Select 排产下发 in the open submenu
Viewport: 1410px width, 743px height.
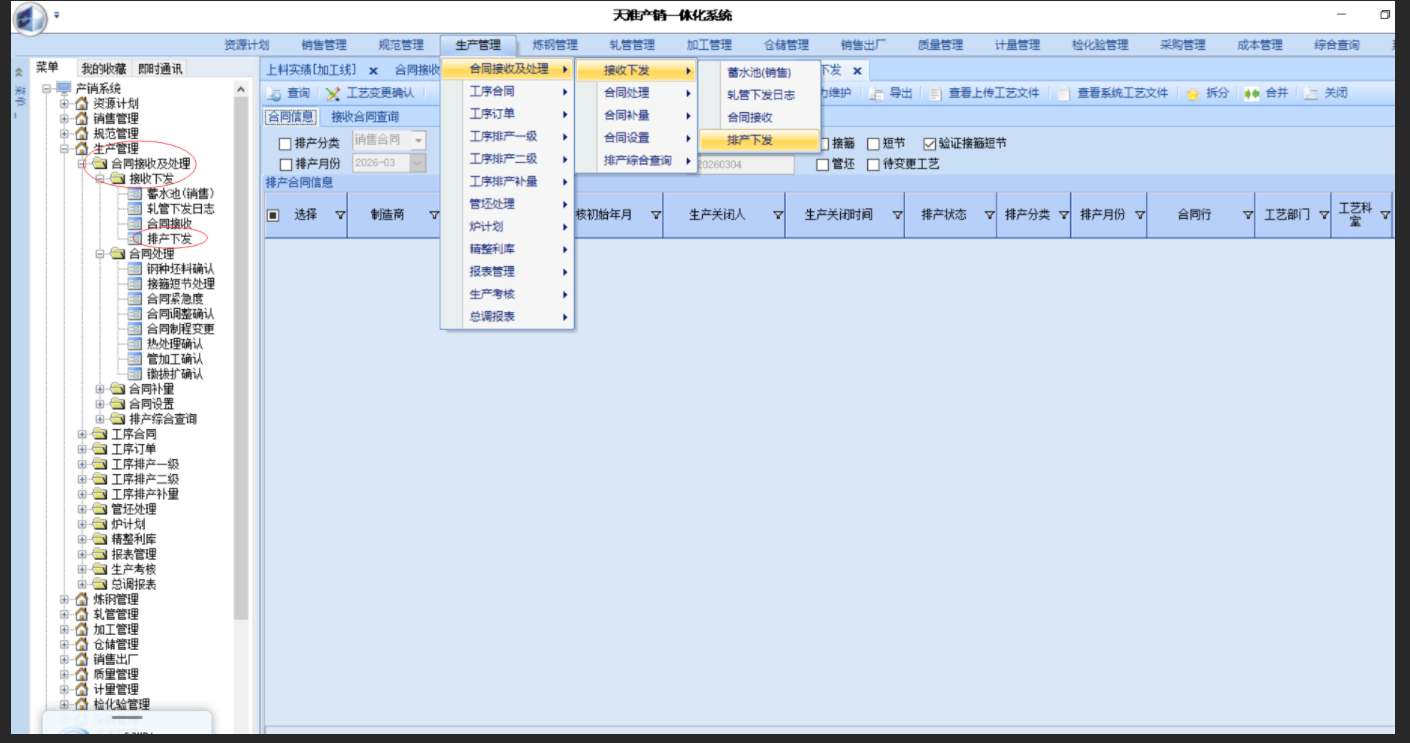[x=750, y=141]
